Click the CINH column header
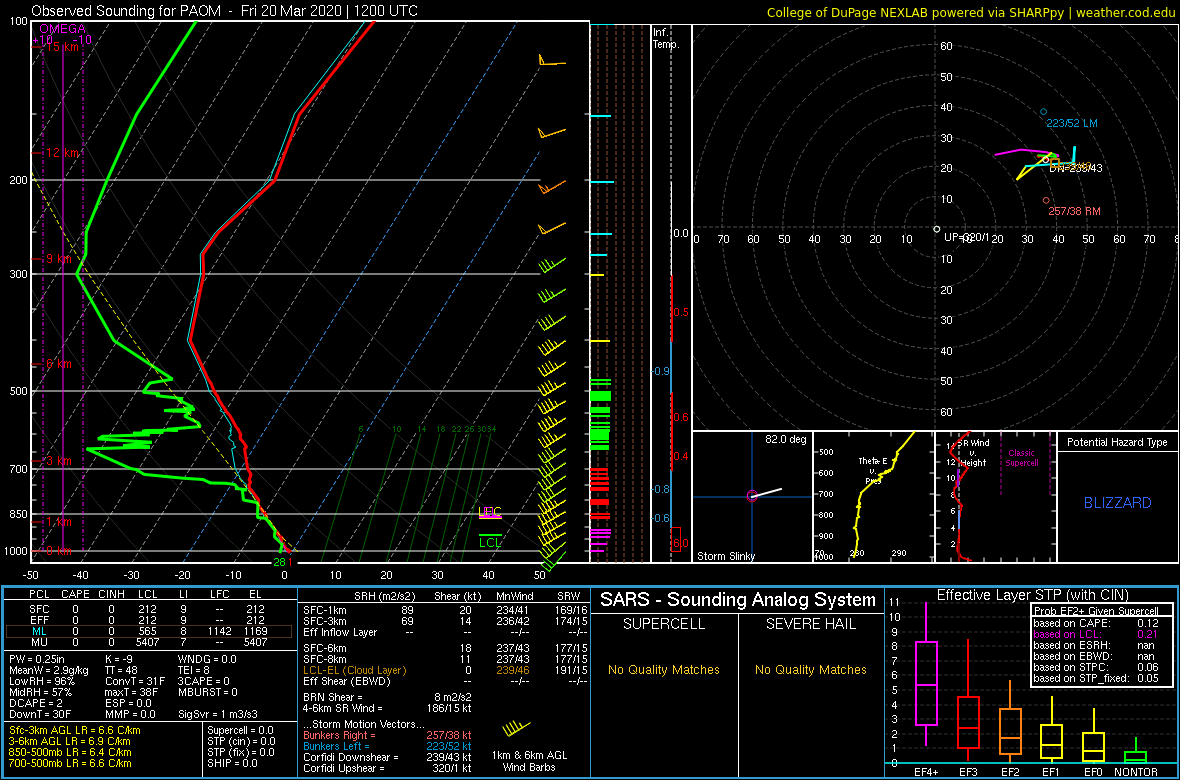 pos(111,595)
